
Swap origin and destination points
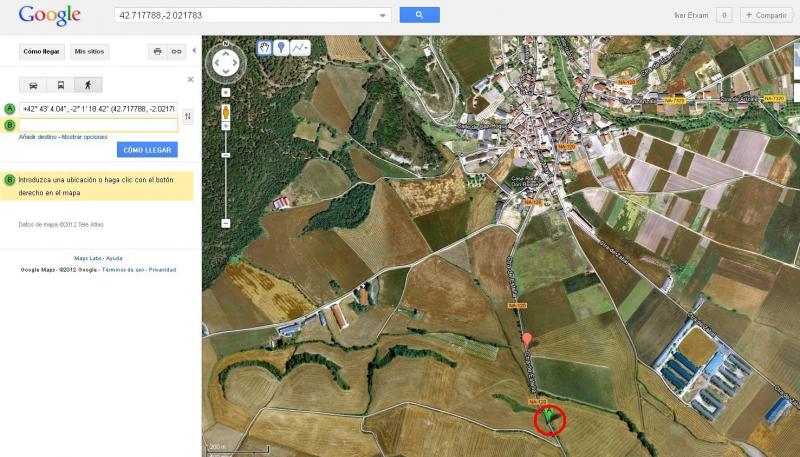pyautogui.click(x=188, y=117)
